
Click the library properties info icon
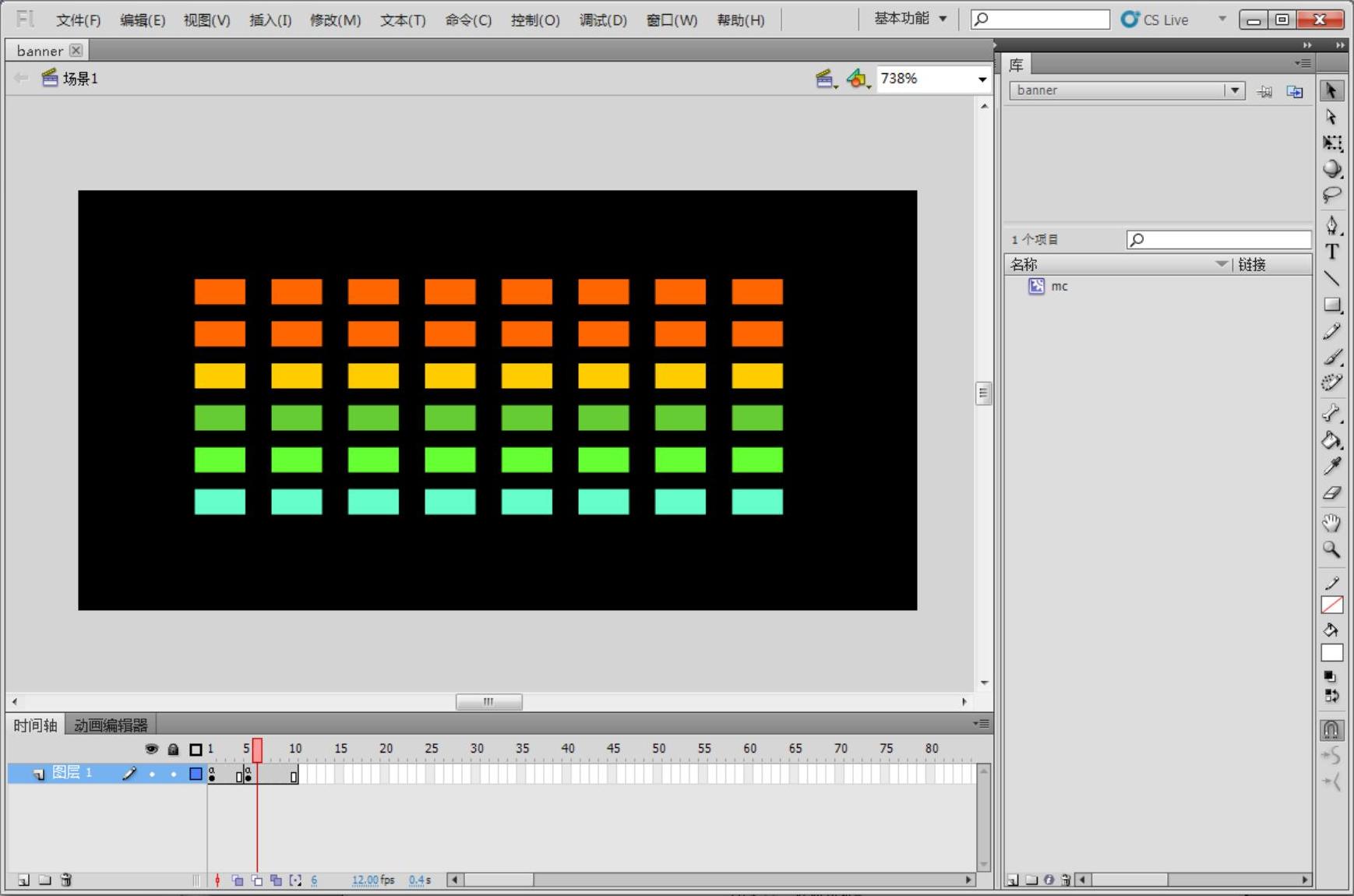1049,880
